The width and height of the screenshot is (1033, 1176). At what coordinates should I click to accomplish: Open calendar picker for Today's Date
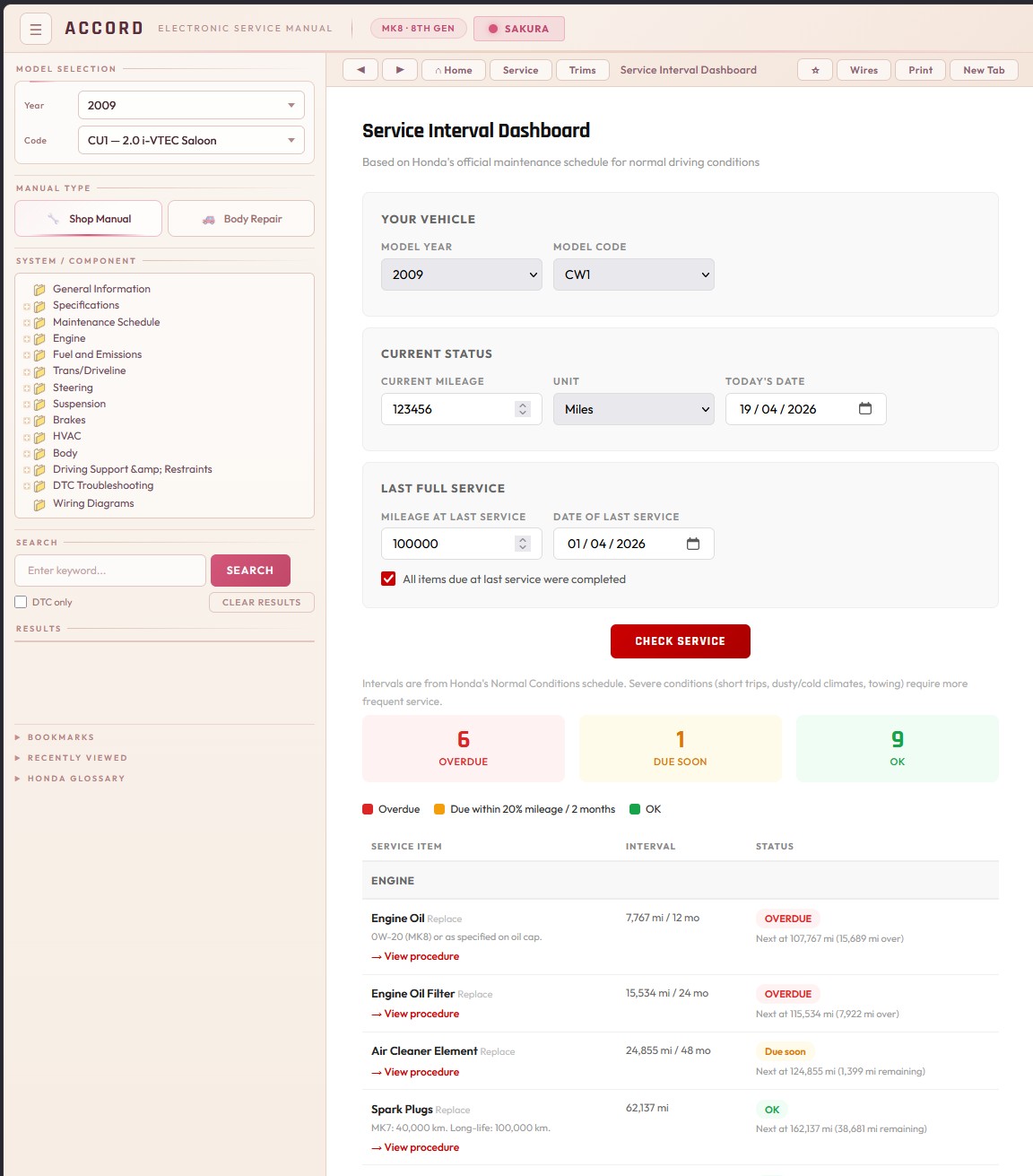point(865,409)
